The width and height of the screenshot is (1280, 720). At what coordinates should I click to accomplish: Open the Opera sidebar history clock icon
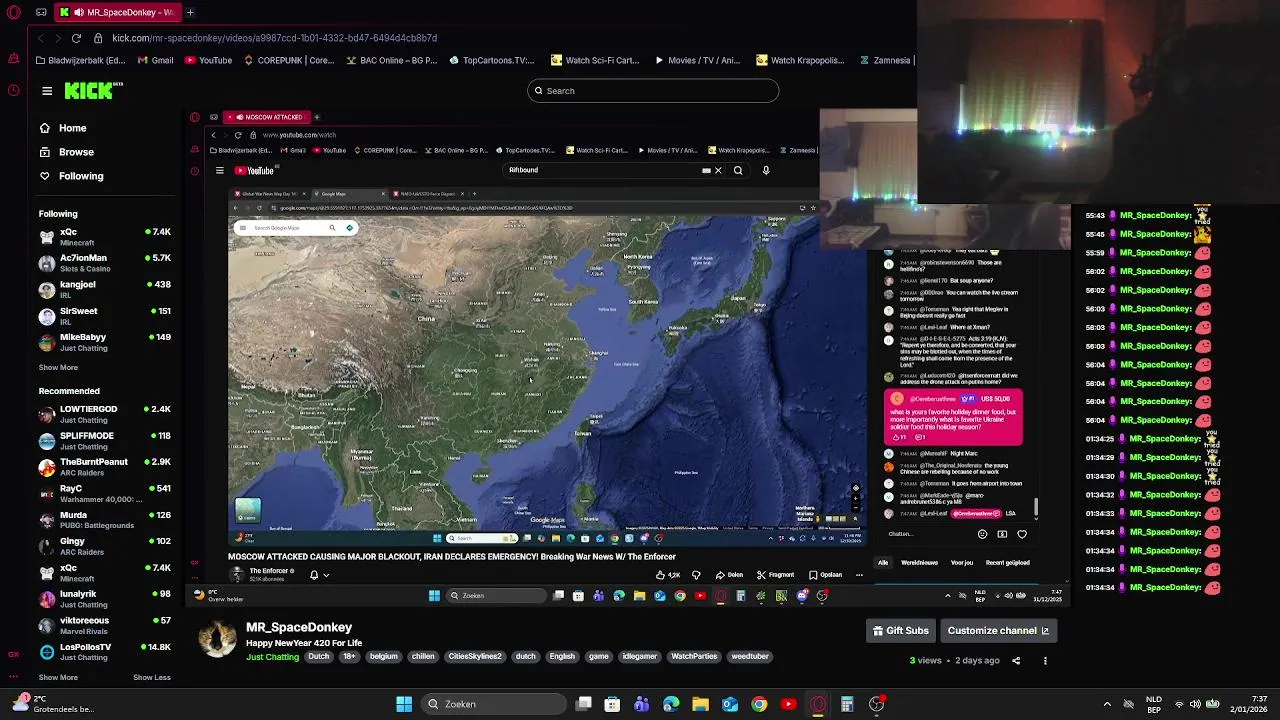point(13,90)
